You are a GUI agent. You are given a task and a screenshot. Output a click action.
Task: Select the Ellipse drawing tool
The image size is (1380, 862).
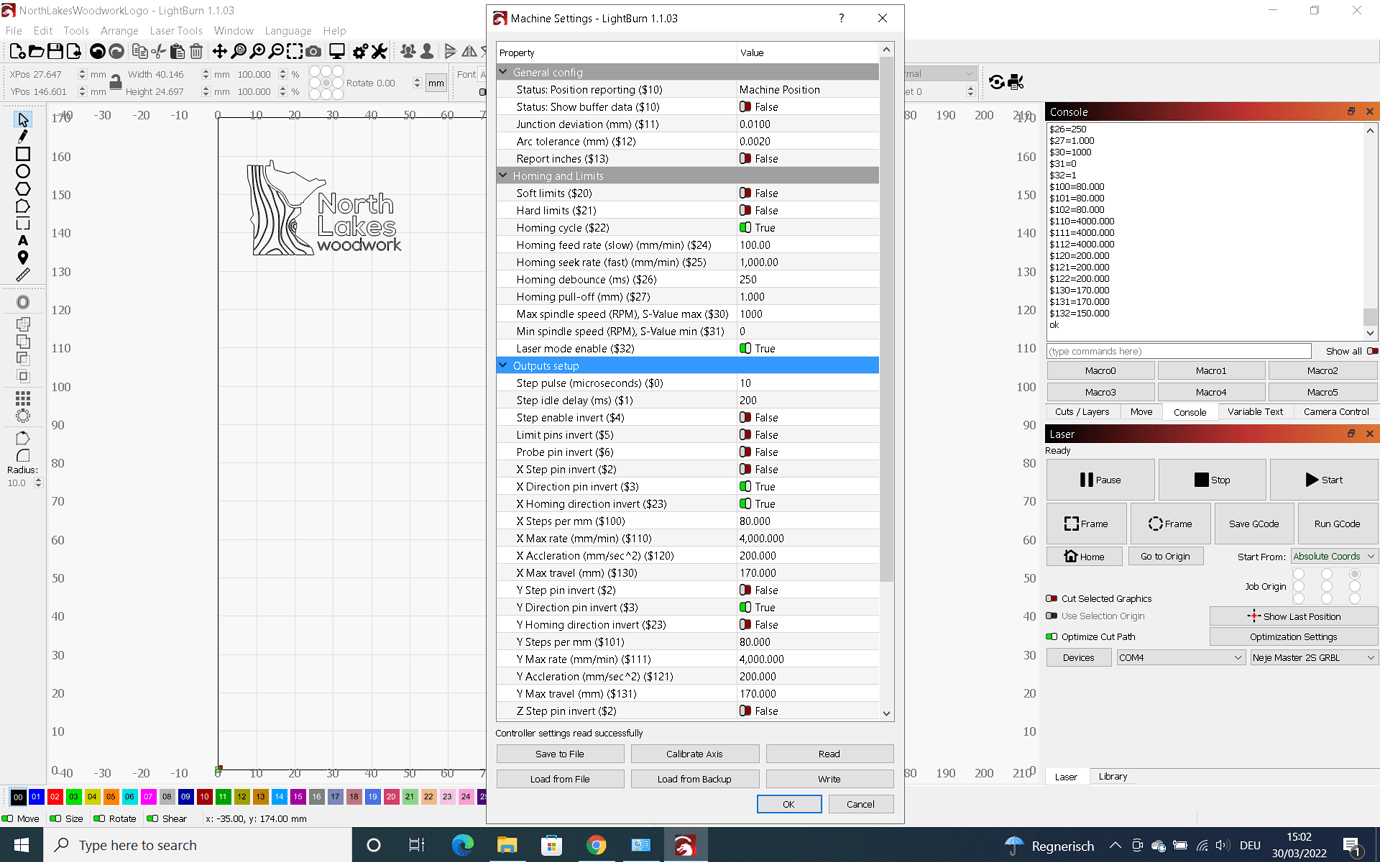pyautogui.click(x=23, y=170)
